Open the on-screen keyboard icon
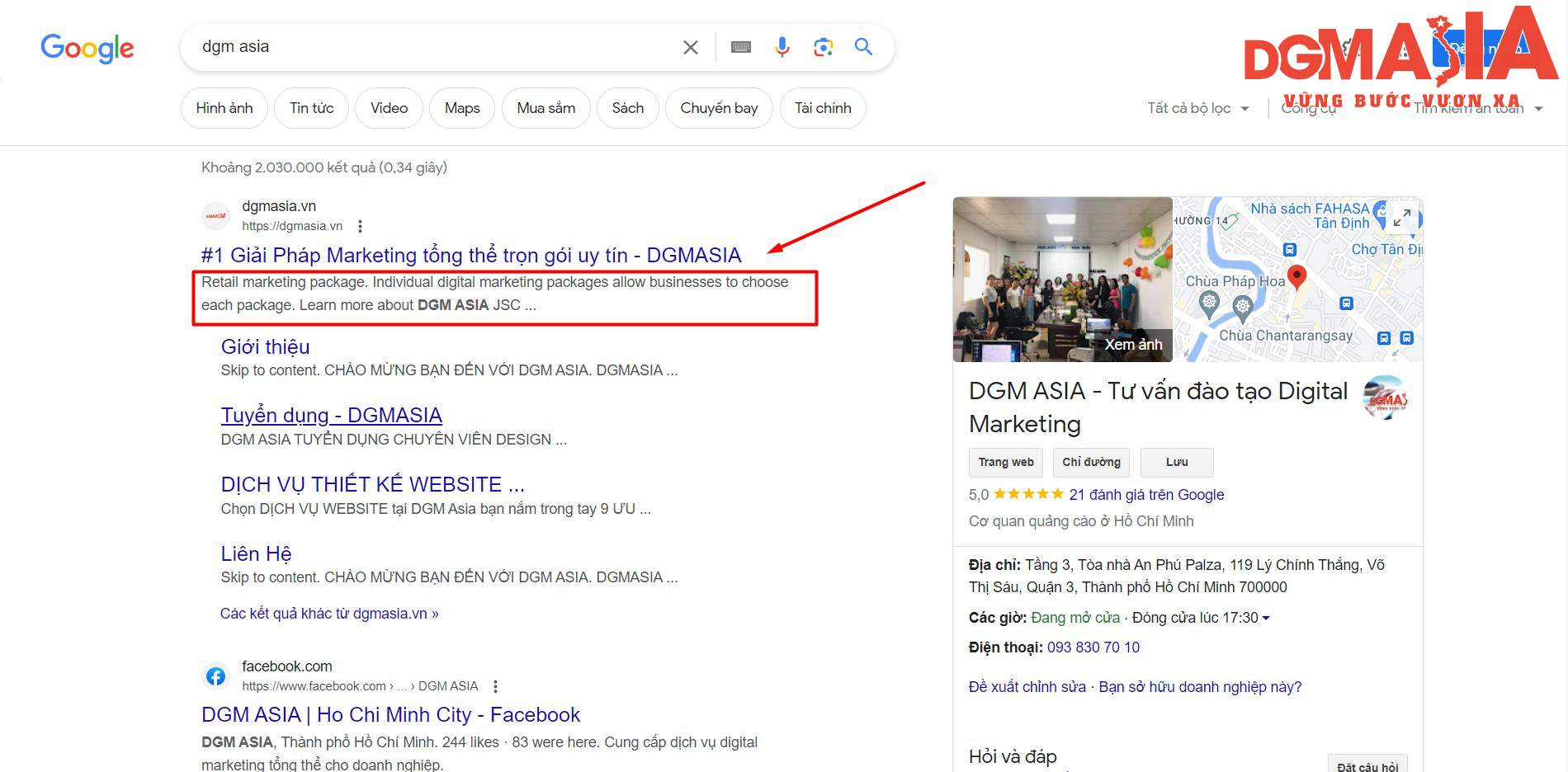 741,47
